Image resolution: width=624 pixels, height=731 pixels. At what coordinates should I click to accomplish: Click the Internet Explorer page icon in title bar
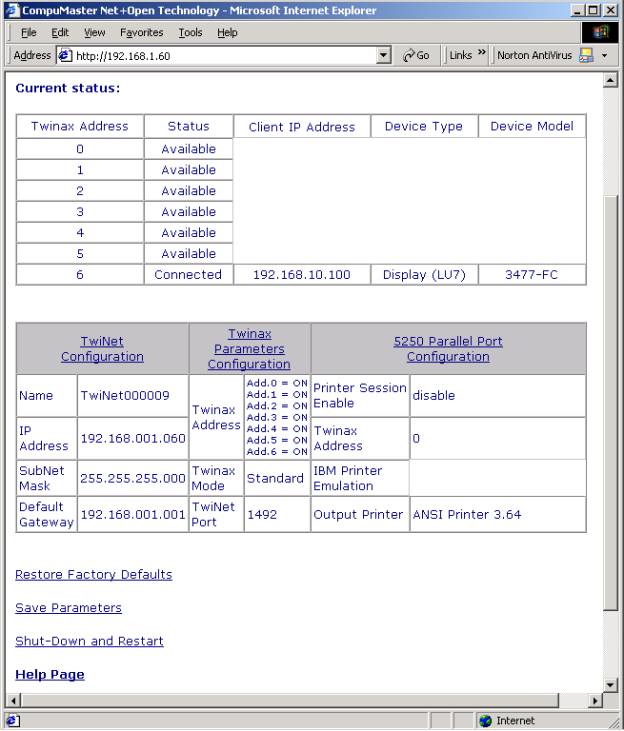10,11
